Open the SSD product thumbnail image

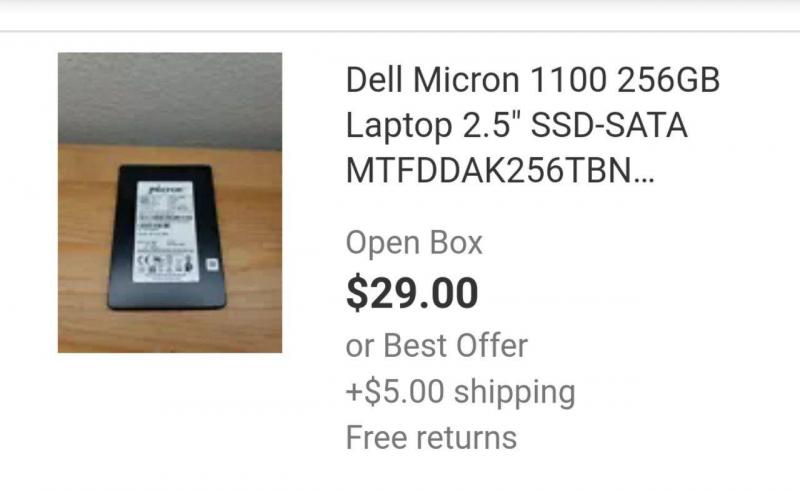170,203
